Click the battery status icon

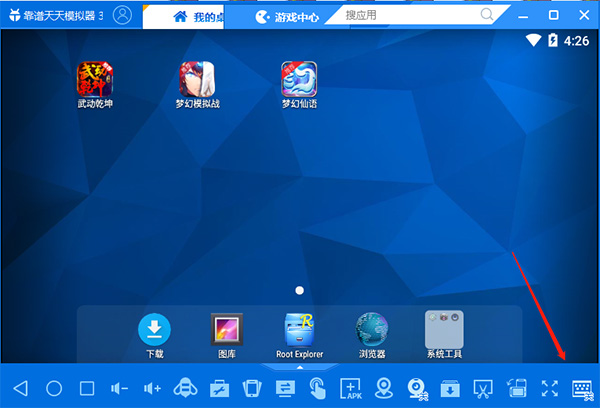553,40
